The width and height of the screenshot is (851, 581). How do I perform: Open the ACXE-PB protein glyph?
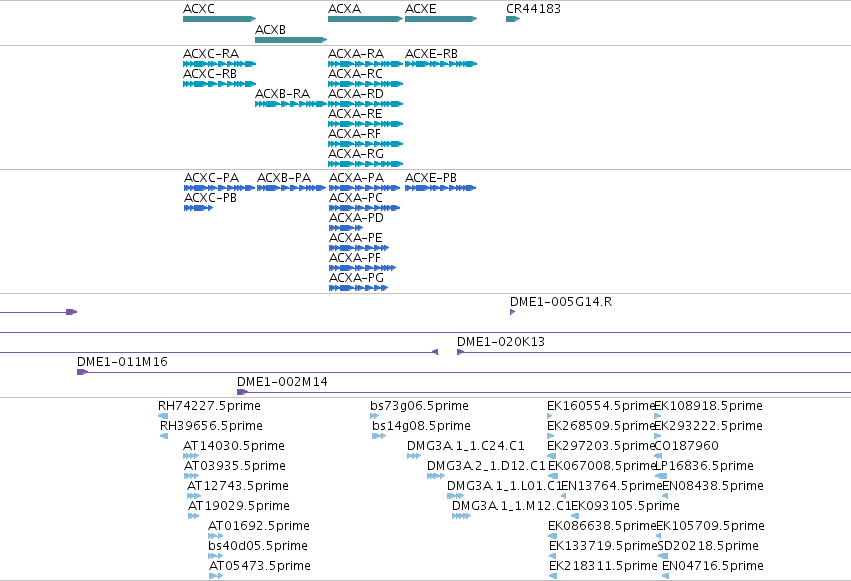coord(440,188)
